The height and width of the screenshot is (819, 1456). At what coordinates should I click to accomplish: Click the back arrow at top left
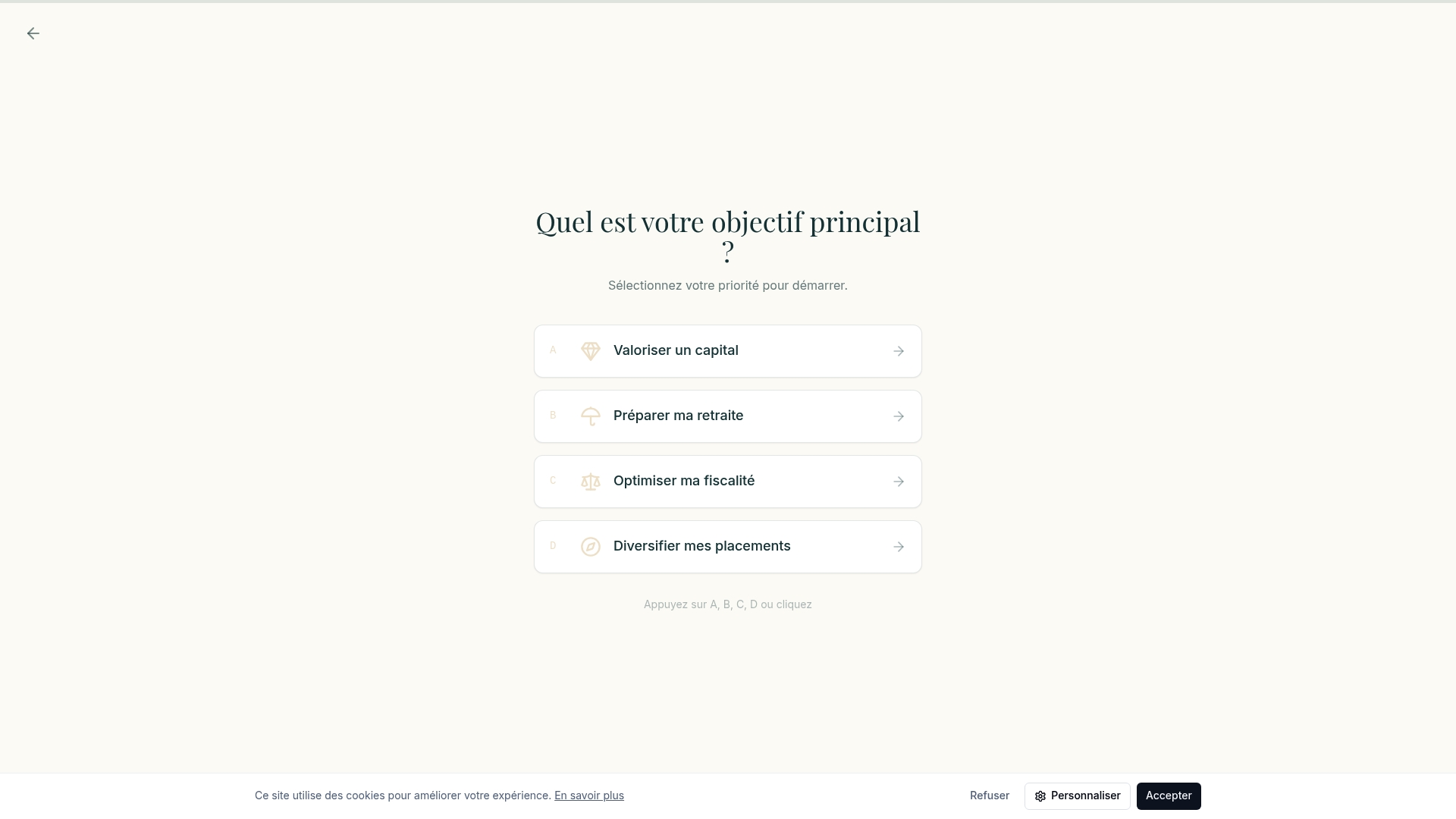point(33,33)
